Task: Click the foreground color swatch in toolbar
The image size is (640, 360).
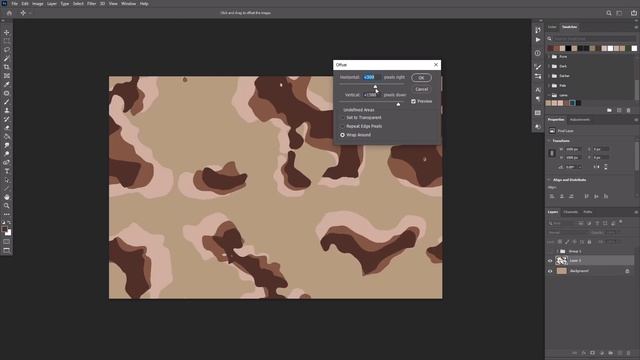Action: (x=4, y=229)
